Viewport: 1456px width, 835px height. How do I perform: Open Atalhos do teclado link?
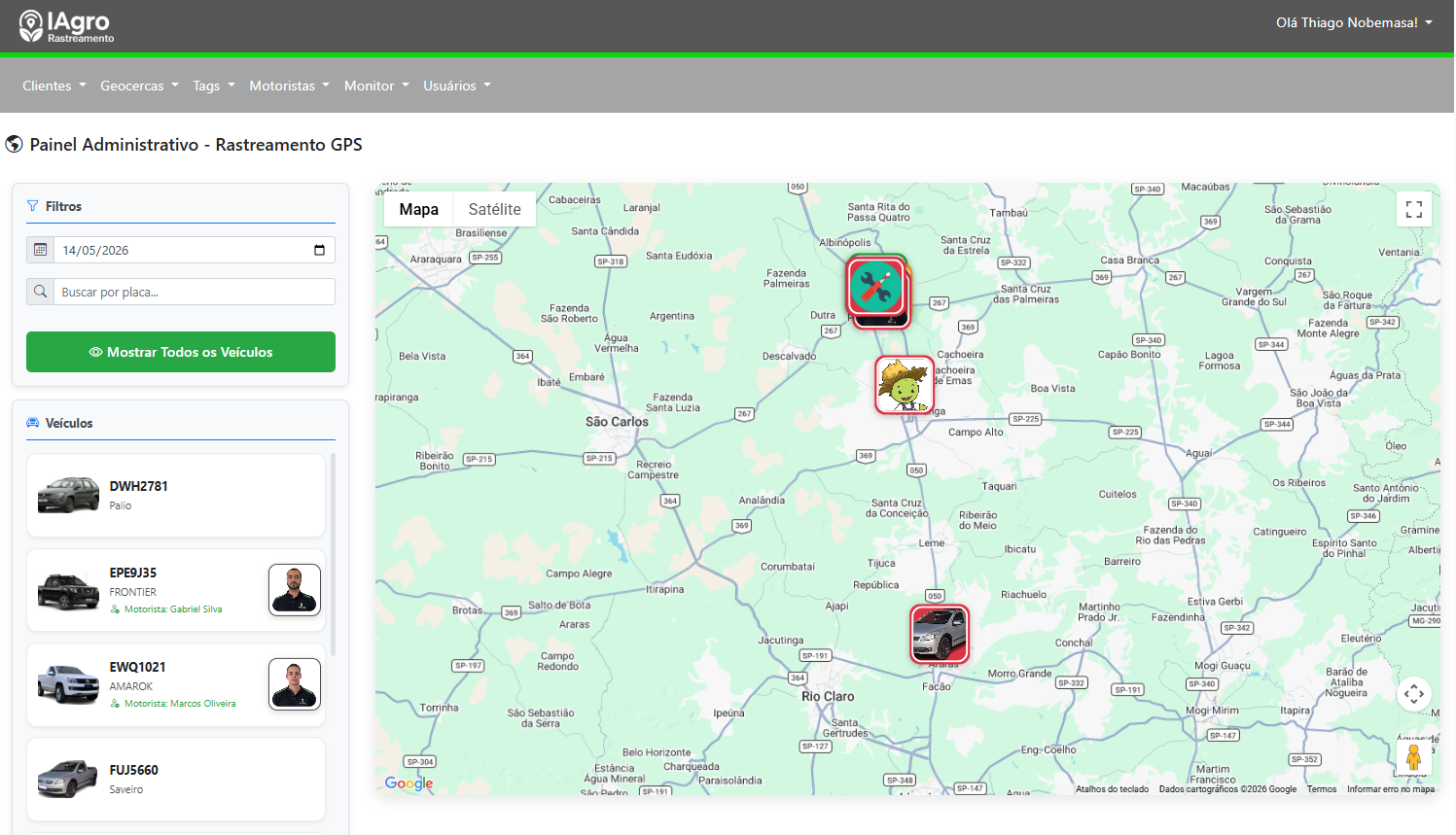(1112, 789)
